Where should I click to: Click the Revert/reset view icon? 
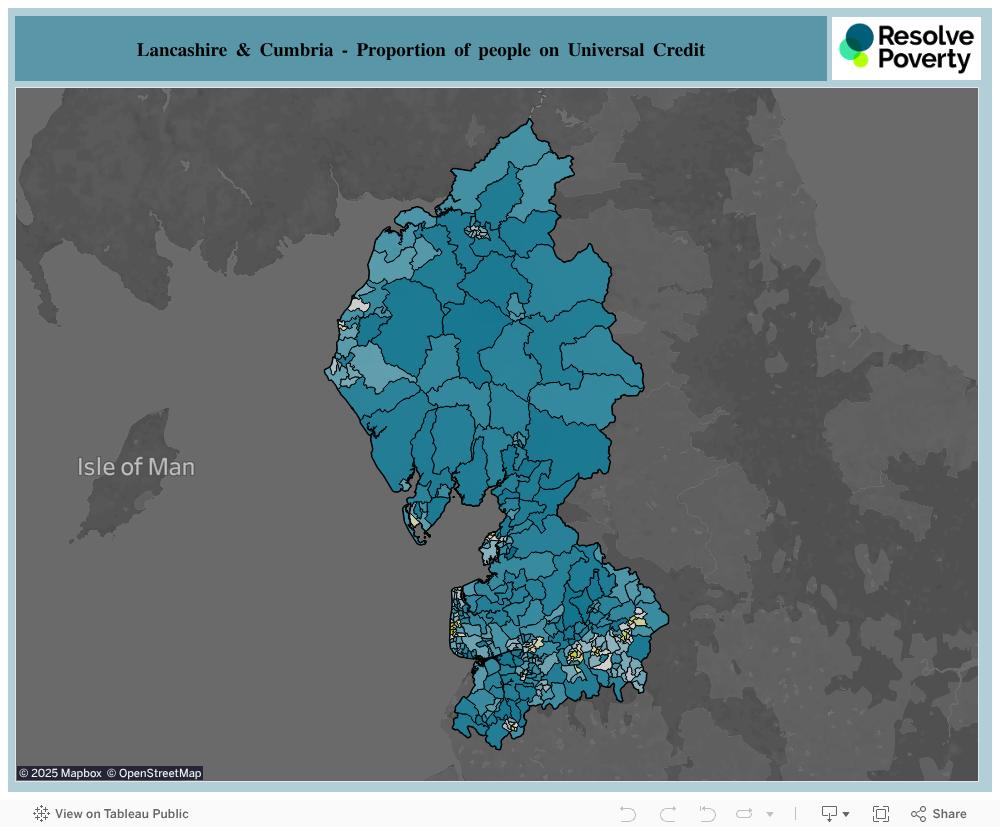707,814
